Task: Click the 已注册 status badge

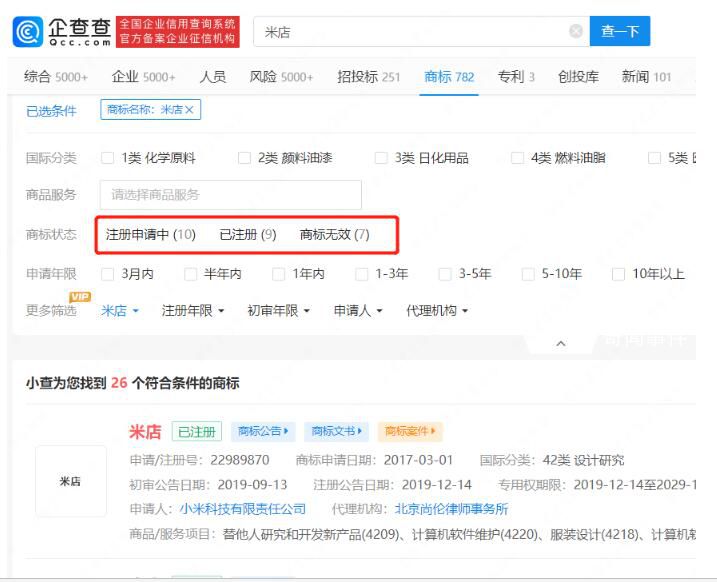Action: (197, 432)
